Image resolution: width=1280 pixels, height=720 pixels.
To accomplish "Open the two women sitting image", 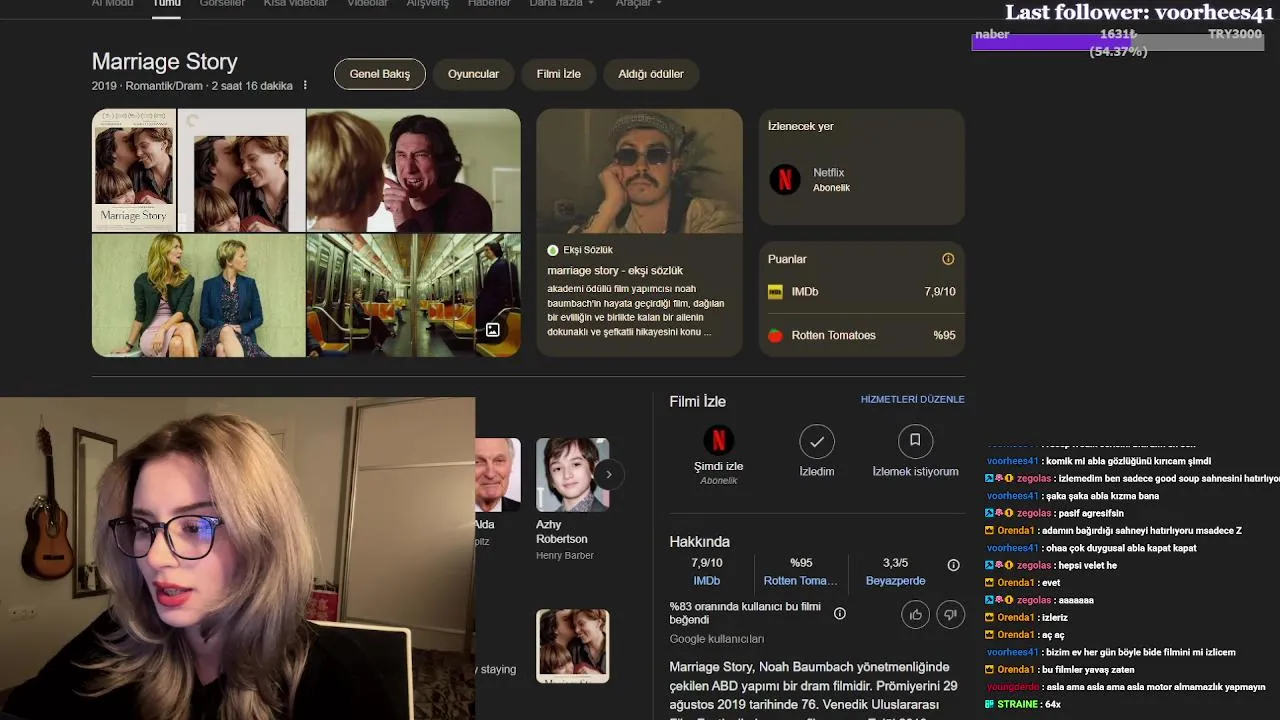I will point(198,295).
